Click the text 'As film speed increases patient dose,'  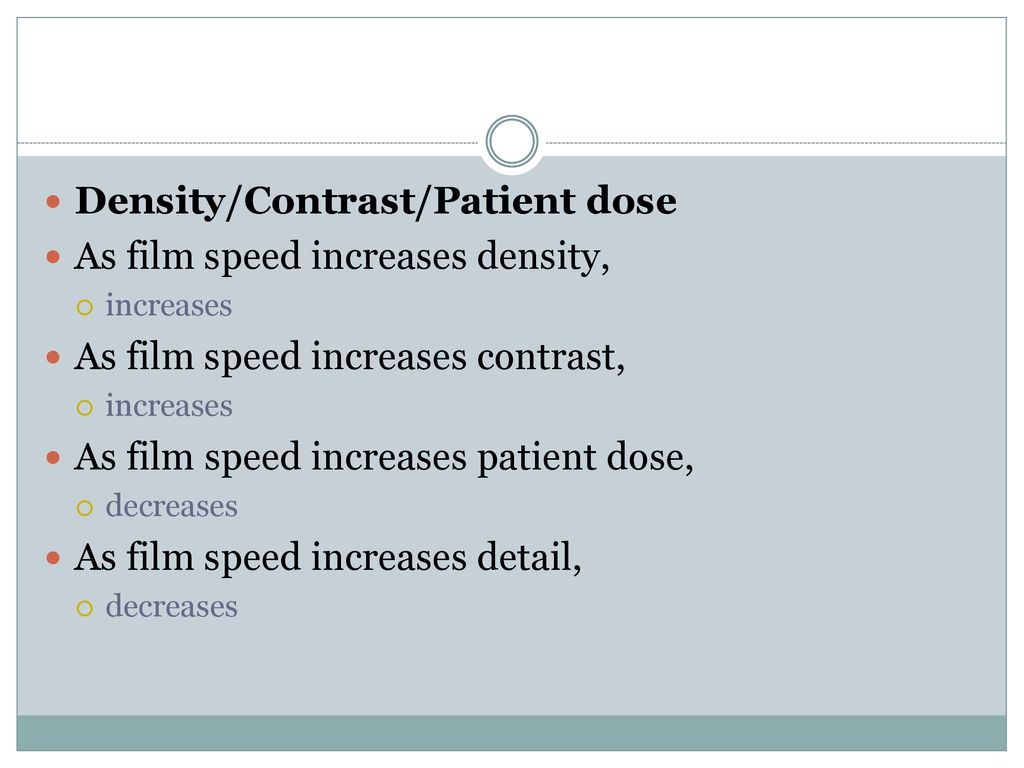pos(383,457)
